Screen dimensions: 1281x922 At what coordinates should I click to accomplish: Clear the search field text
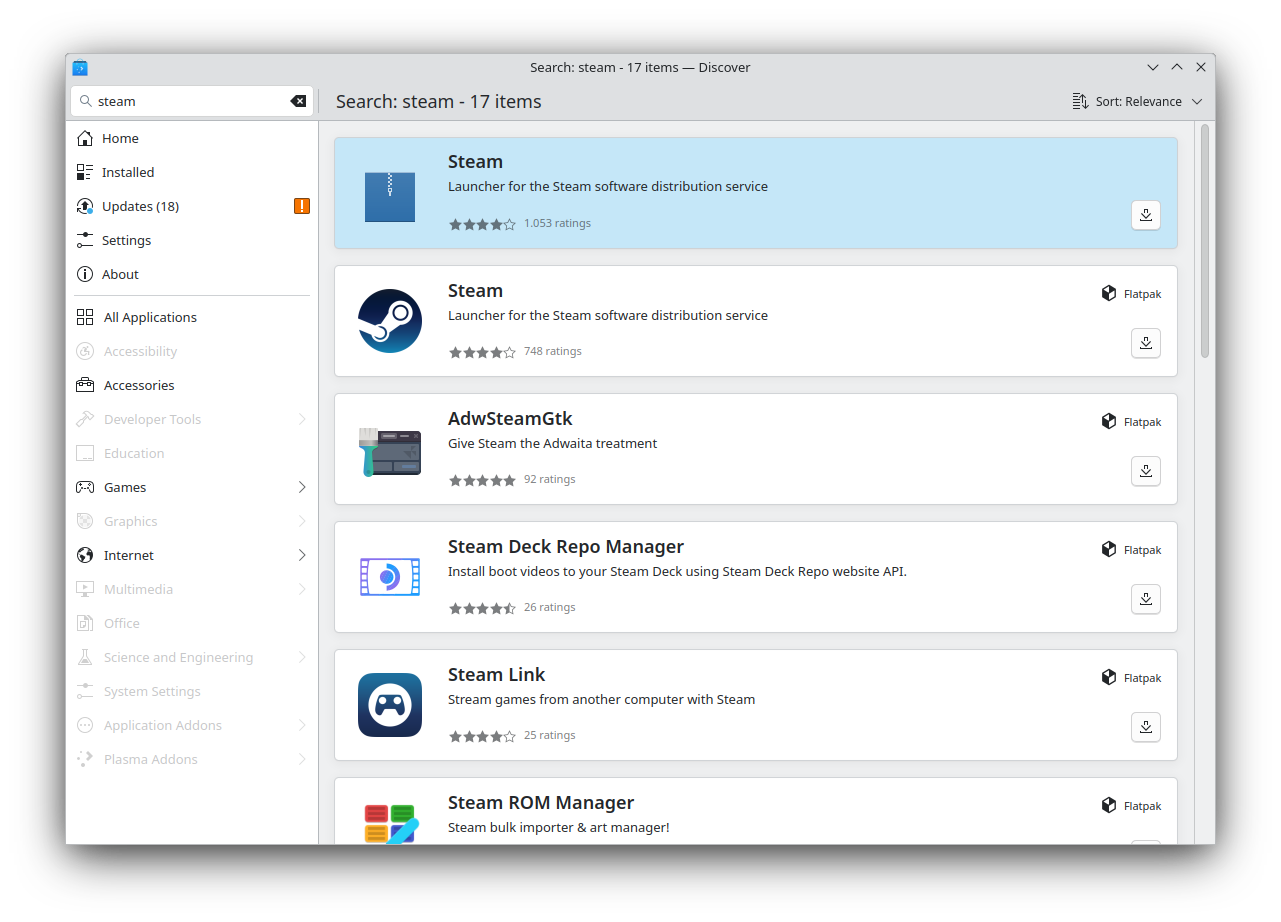[298, 101]
